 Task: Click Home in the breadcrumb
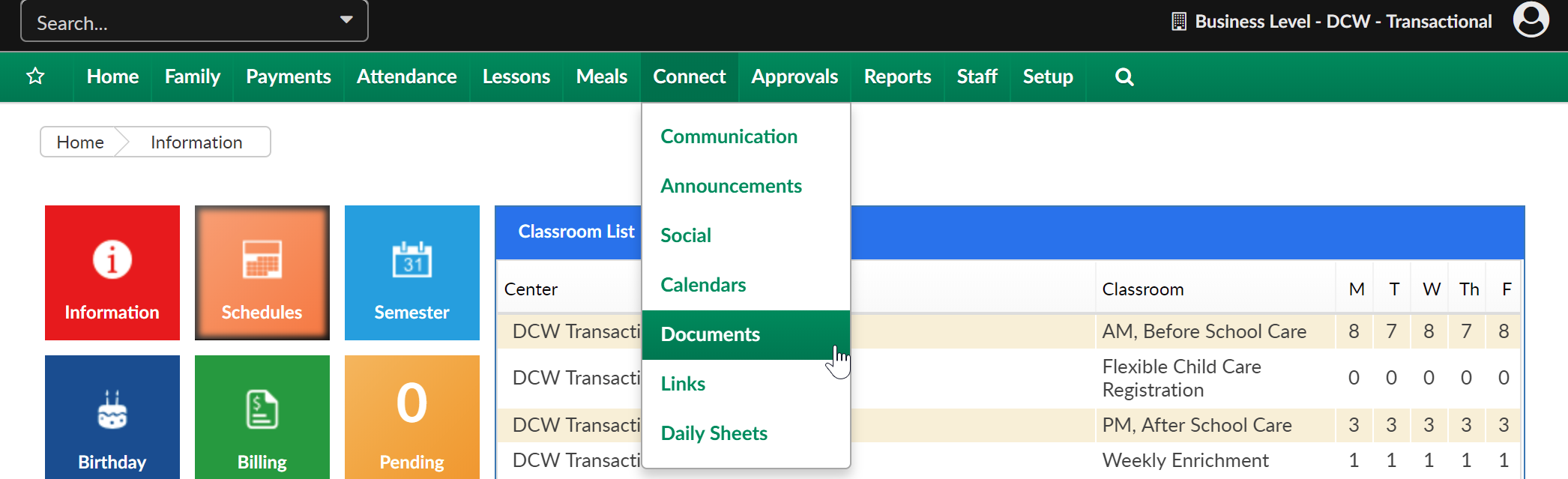pos(80,142)
